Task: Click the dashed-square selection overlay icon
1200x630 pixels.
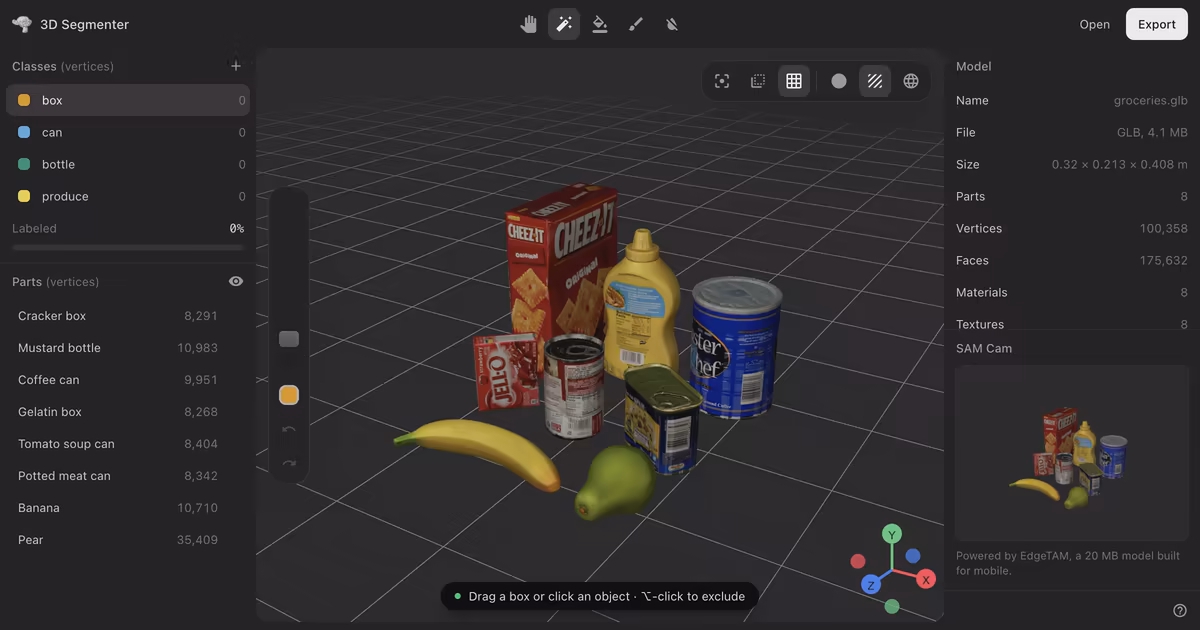Action: (x=758, y=81)
